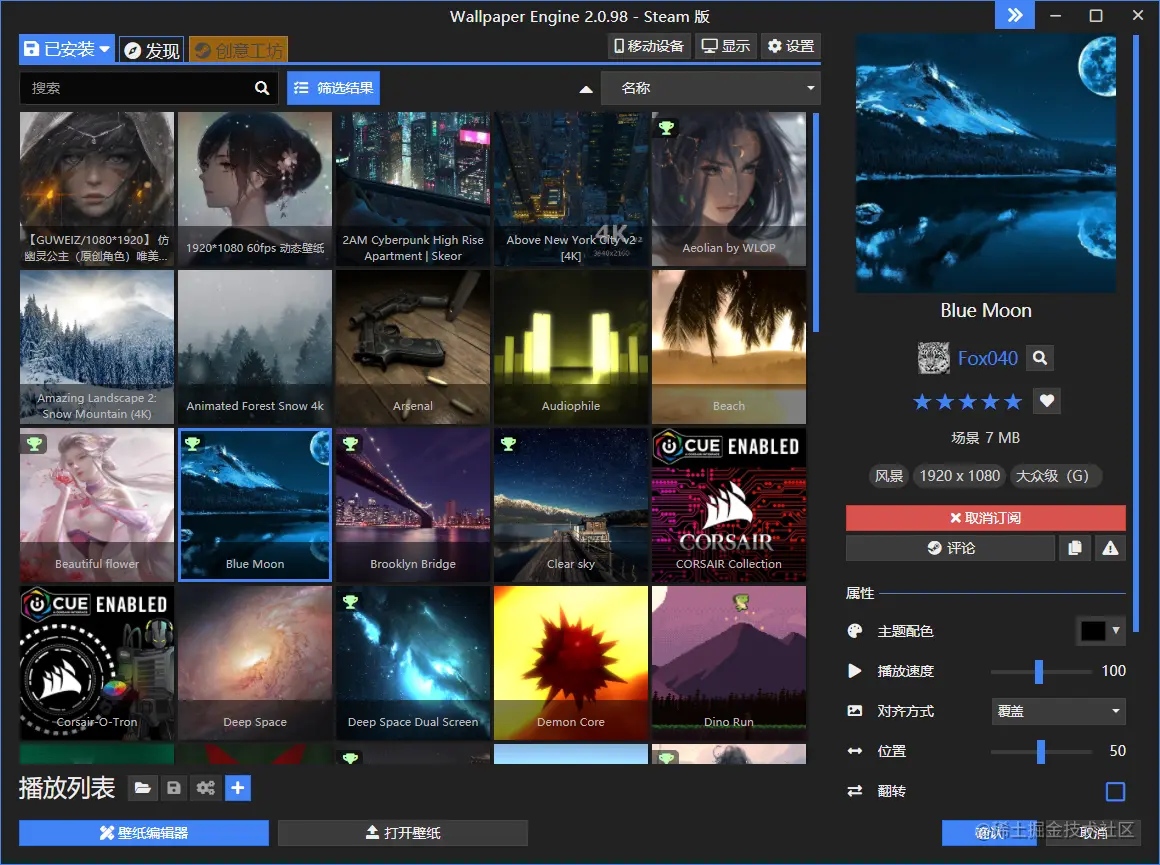Enable the flip (翻转) checkbox
This screenshot has width=1160, height=865.
[1115, 791]
